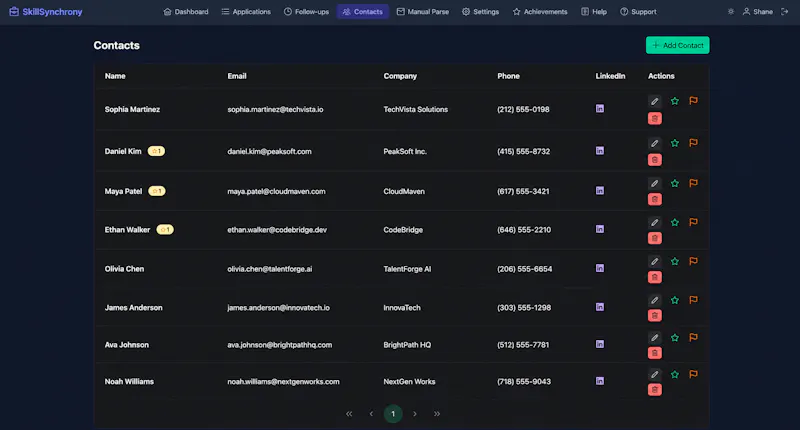Go to first page of contacts
The height and width of the screenshot is (430, 800).
pyautogui.click(x=349, y=414)
